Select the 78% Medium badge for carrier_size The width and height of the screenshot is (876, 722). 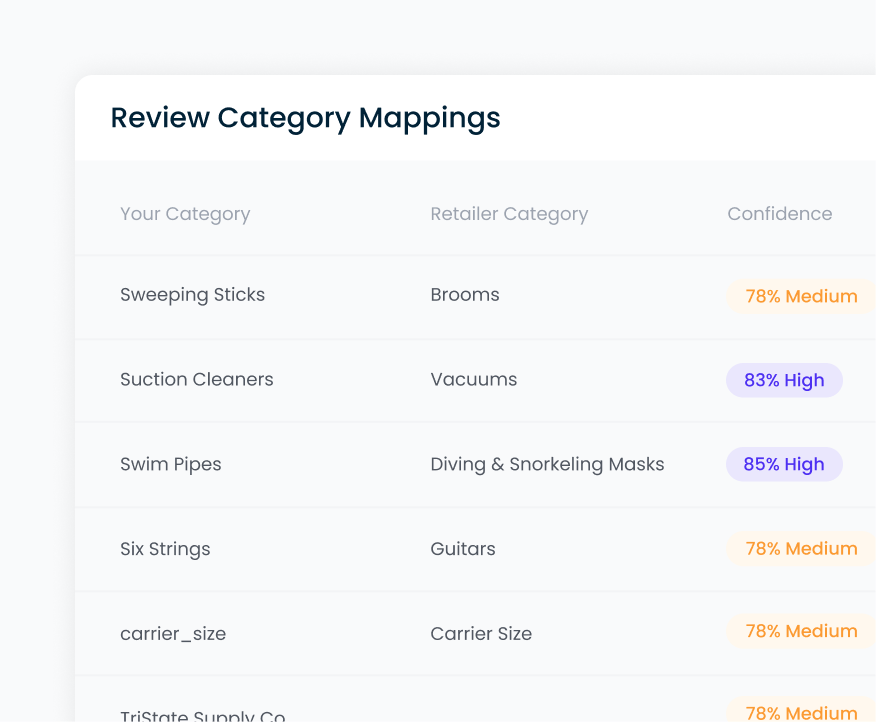(x=799, y=631)
